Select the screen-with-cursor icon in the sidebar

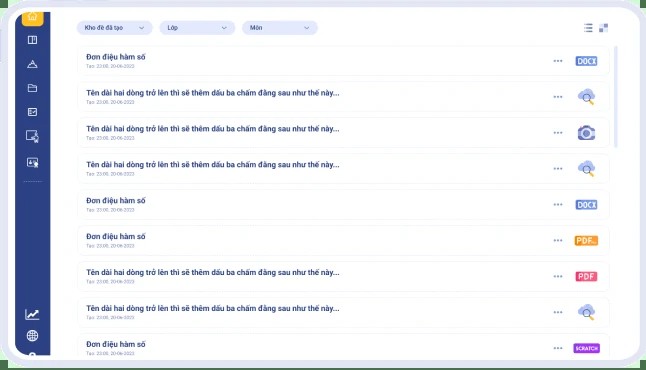pos(32,136)
